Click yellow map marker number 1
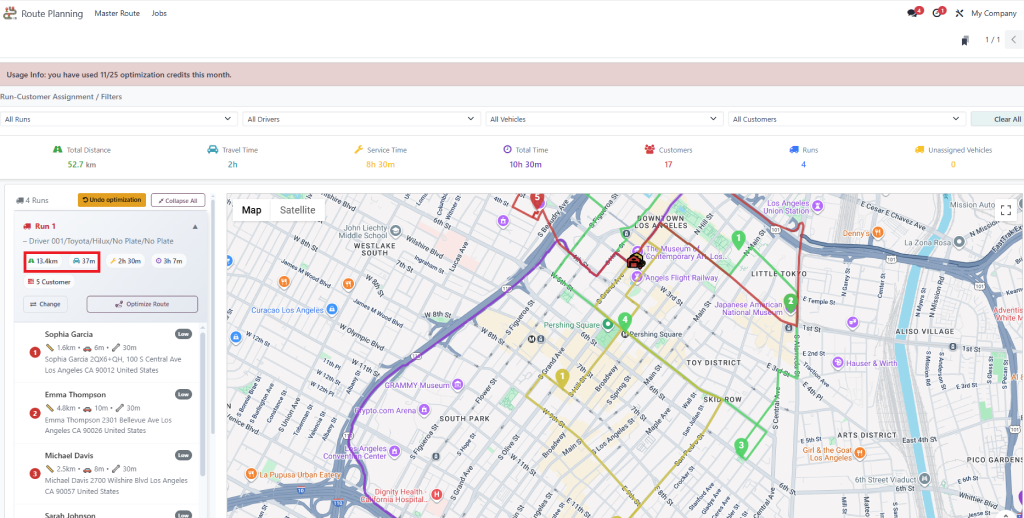This screenshot has height=518, width=1024. (x=562, y=378)
